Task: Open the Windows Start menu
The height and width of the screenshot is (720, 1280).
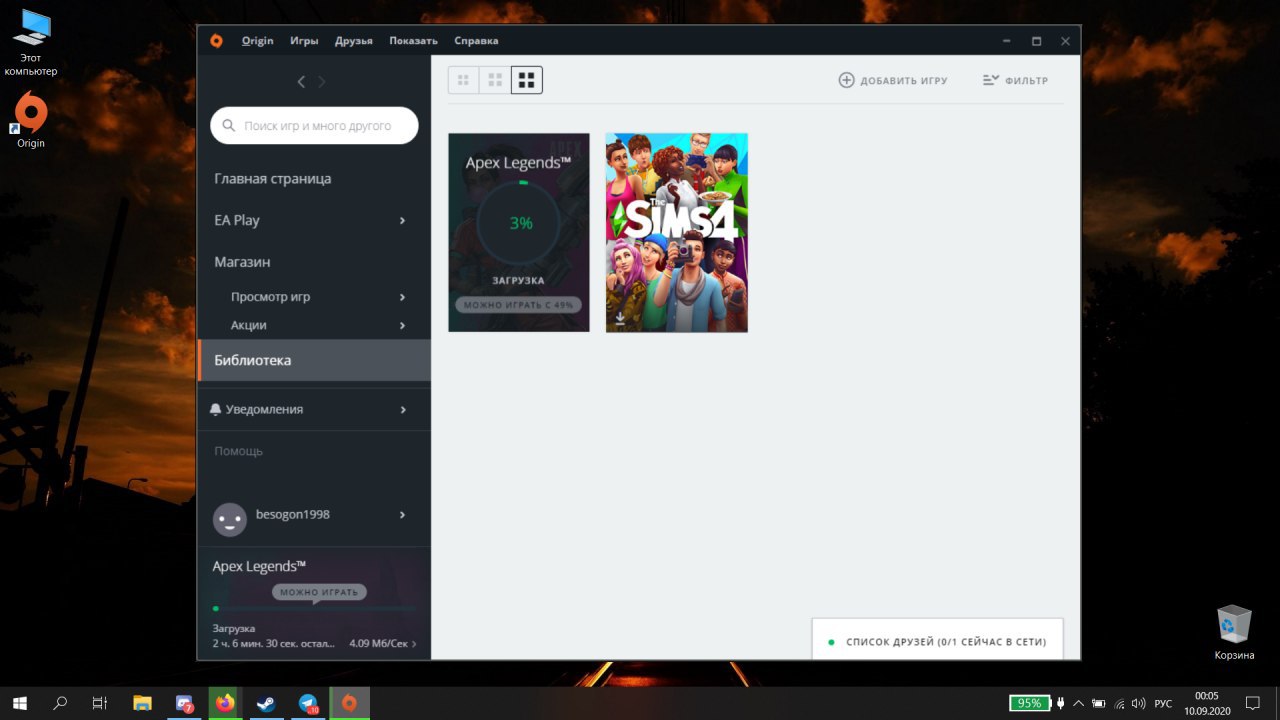Action: (20, 703)
